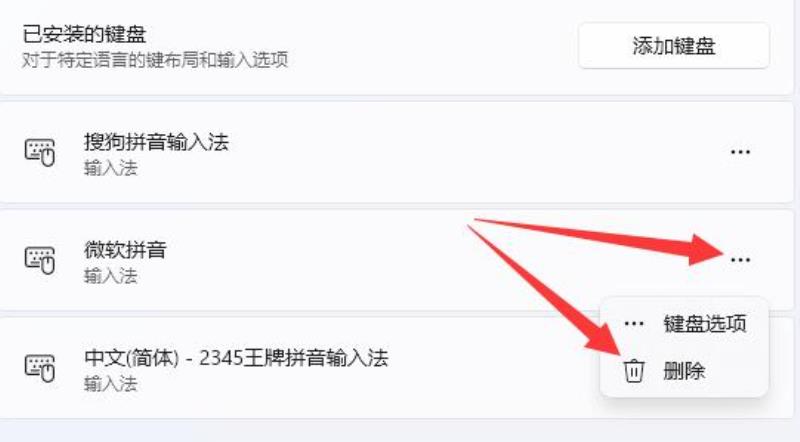This screenshot has height=442, width=800.
Task: Click the 添加键盘 button
Action: [673, 46]
